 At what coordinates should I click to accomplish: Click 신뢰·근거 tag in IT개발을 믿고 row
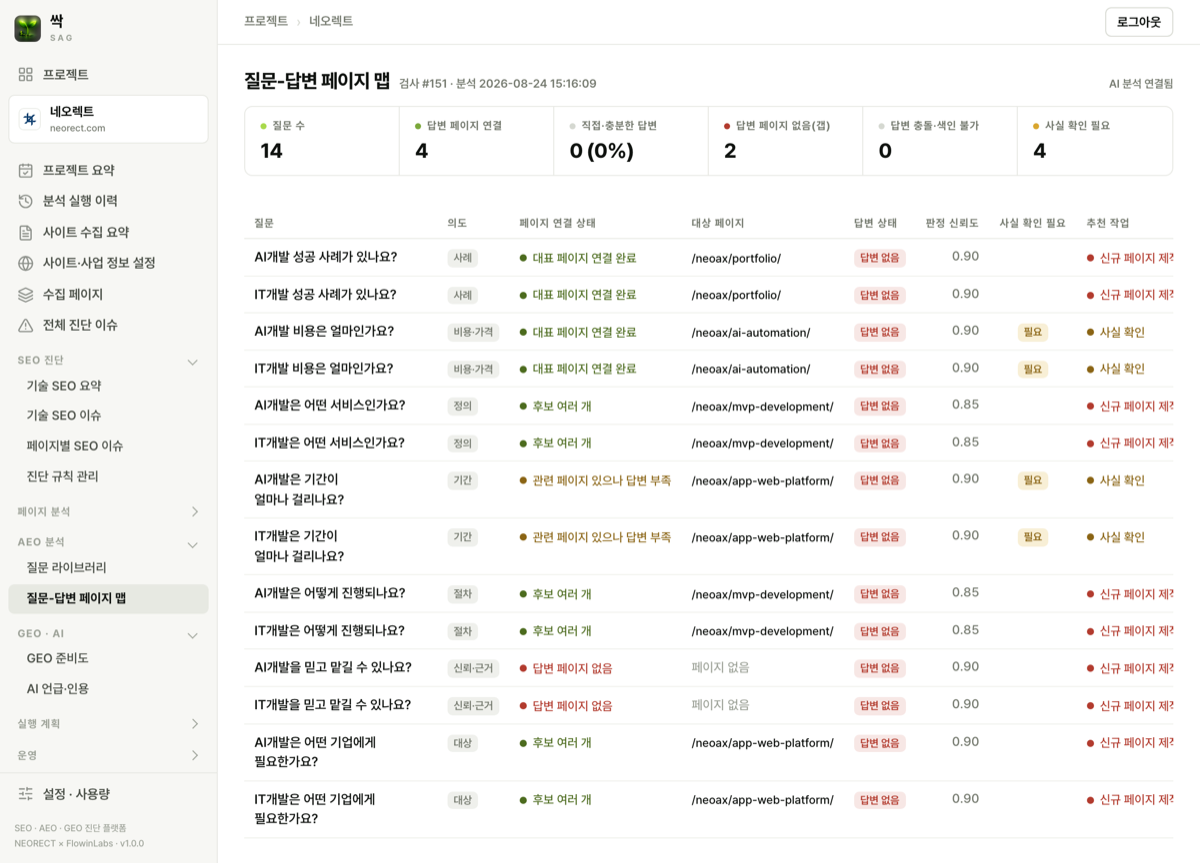[473, 706]
